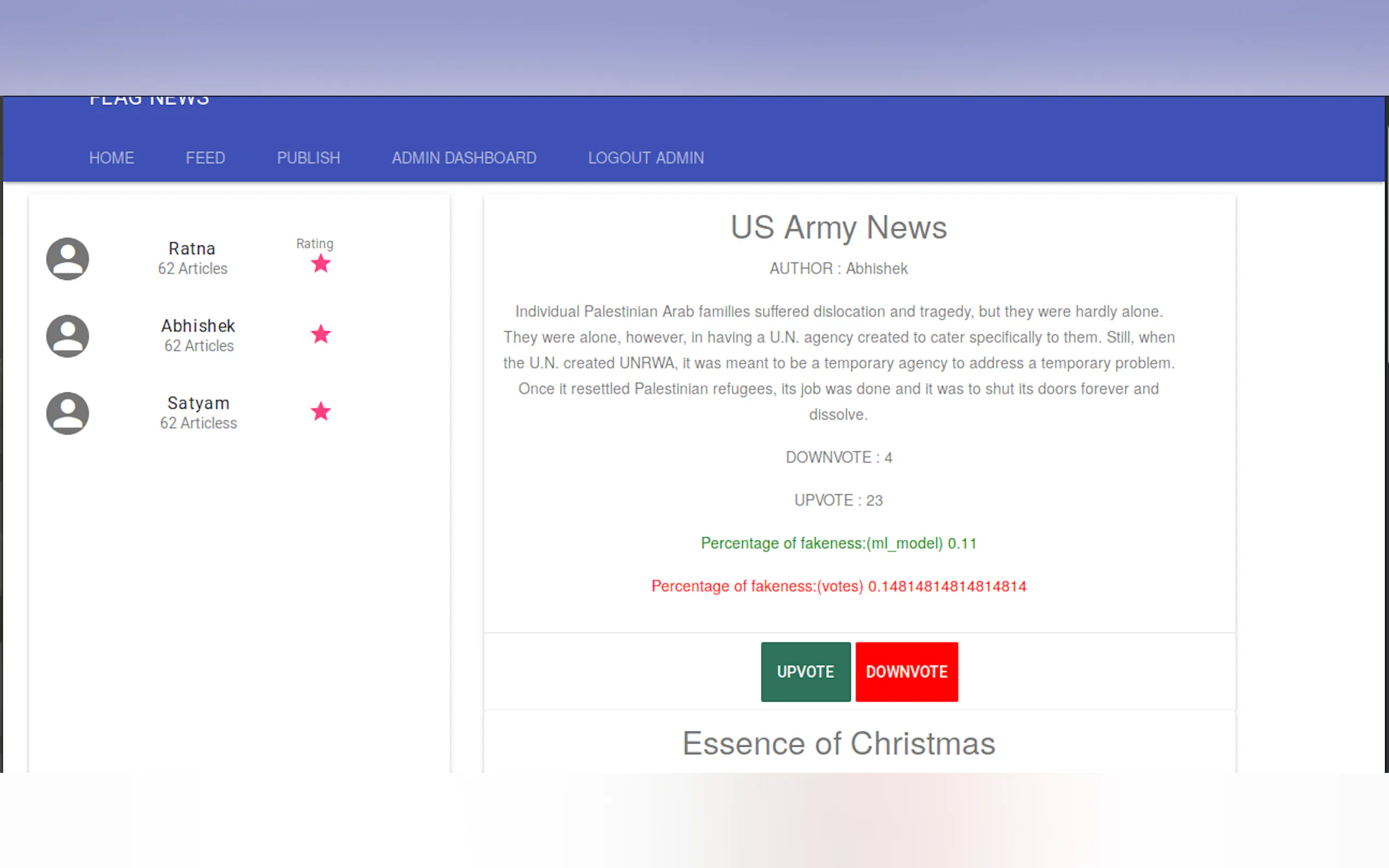Open the HOME navigation item
1389x868 pixels.
coord(112,158)
